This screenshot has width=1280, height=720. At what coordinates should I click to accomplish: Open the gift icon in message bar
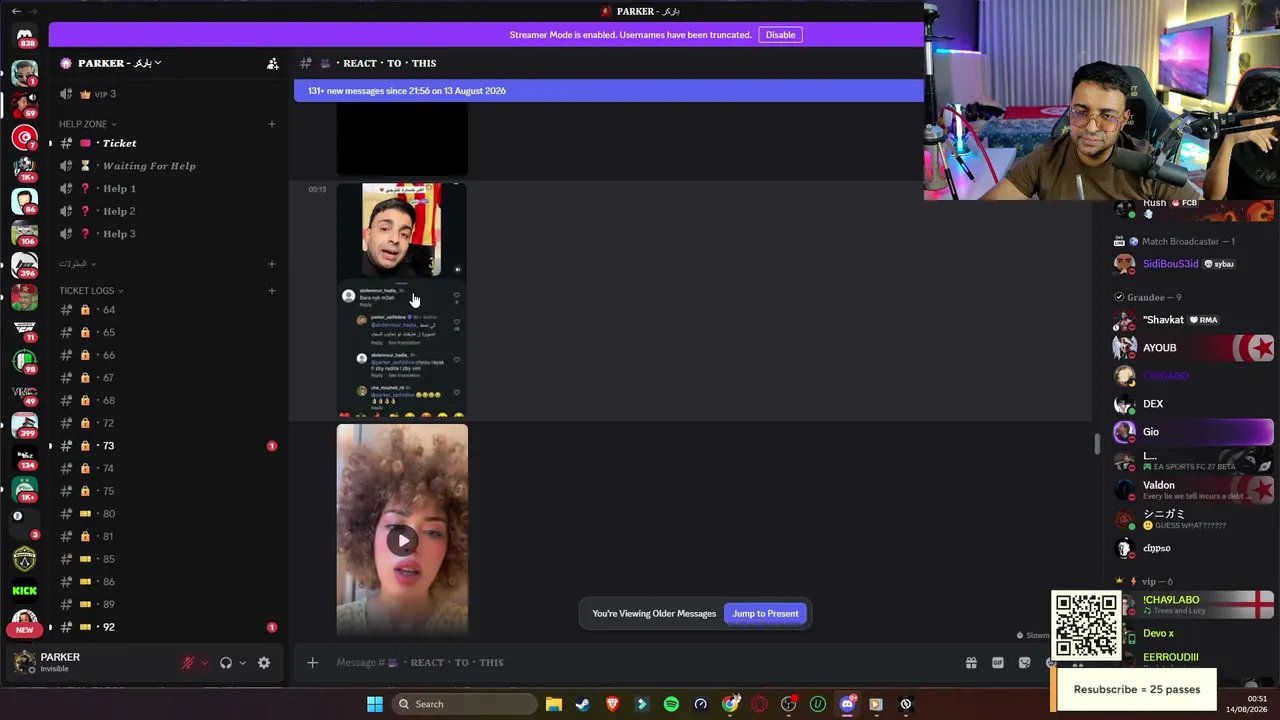pos(971,662)
